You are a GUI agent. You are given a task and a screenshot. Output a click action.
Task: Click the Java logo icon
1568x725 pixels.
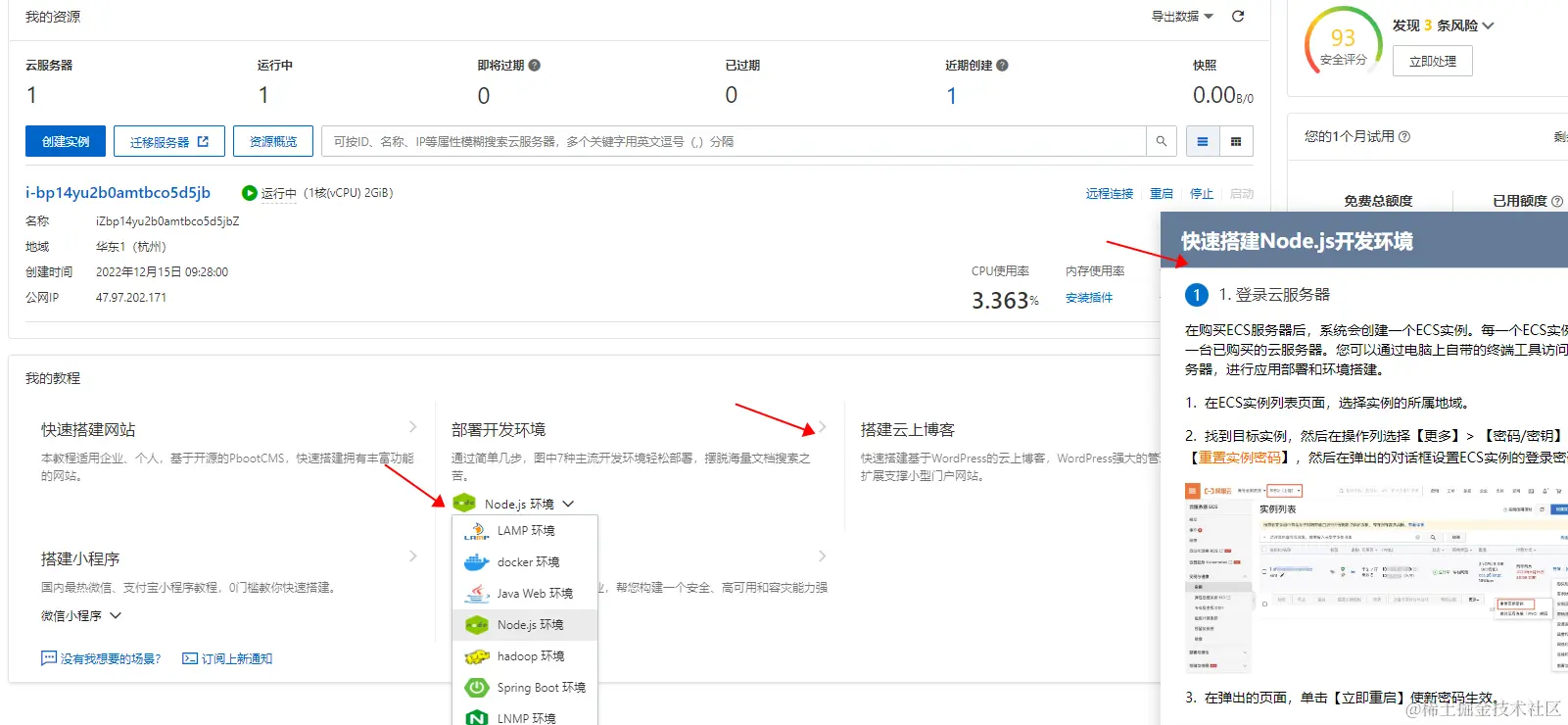click(x=476, y=593)
